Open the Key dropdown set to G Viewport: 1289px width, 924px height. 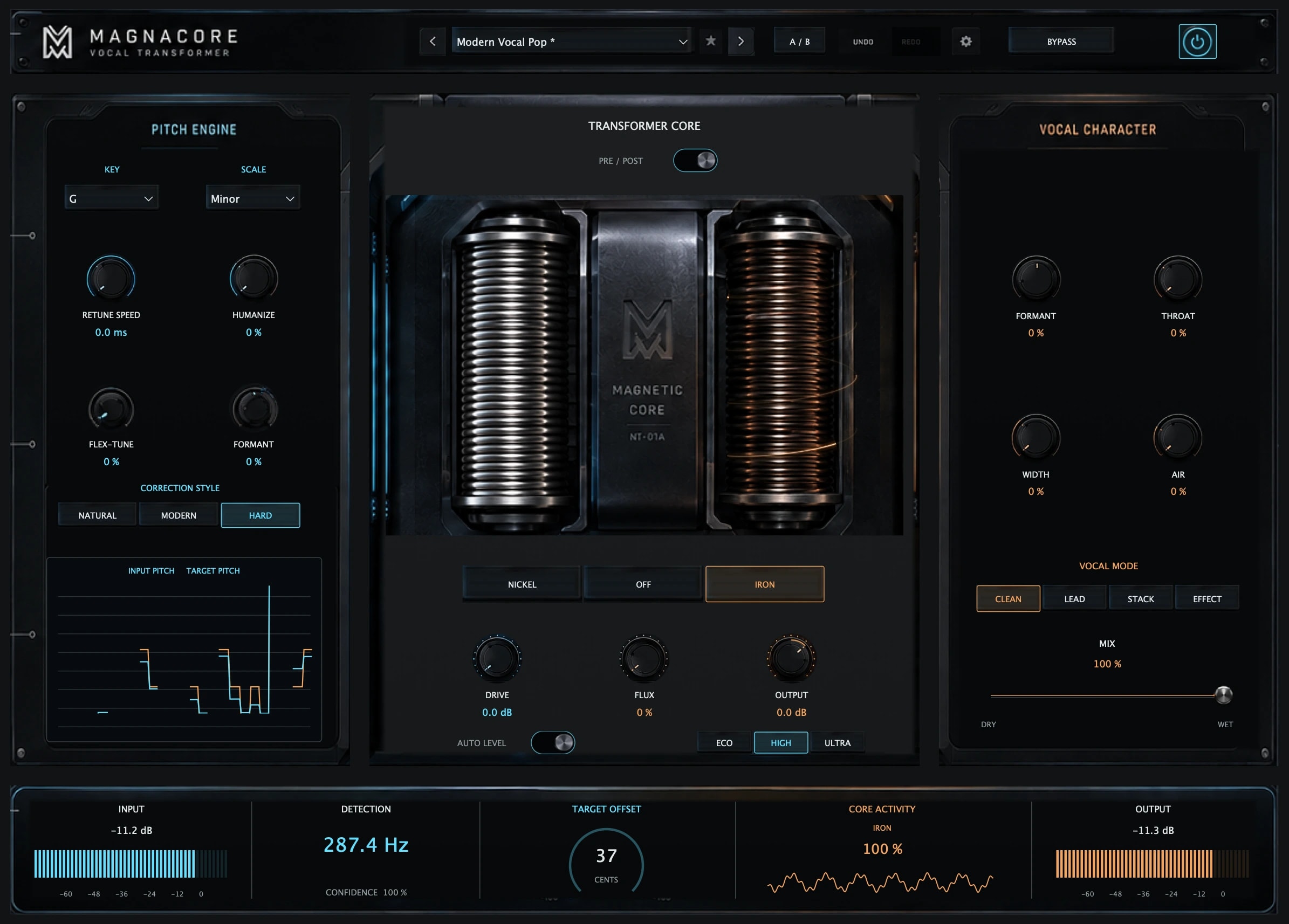(111, 199)
